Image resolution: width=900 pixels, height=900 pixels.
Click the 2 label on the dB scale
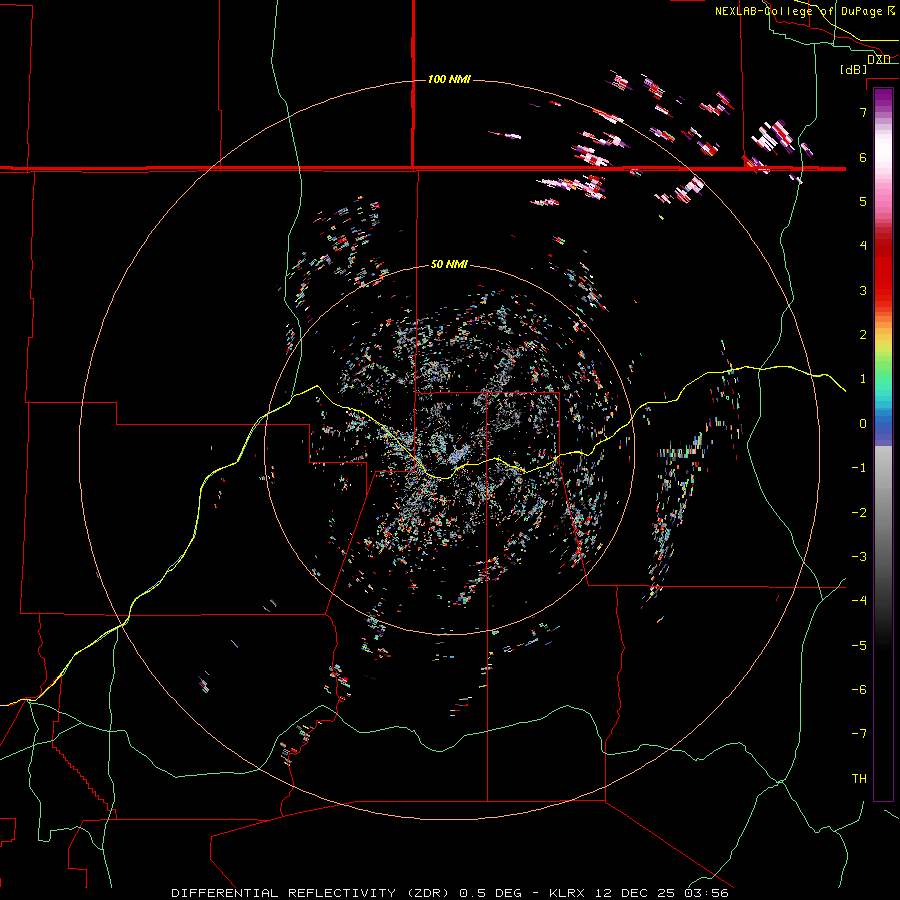[863, 334]
